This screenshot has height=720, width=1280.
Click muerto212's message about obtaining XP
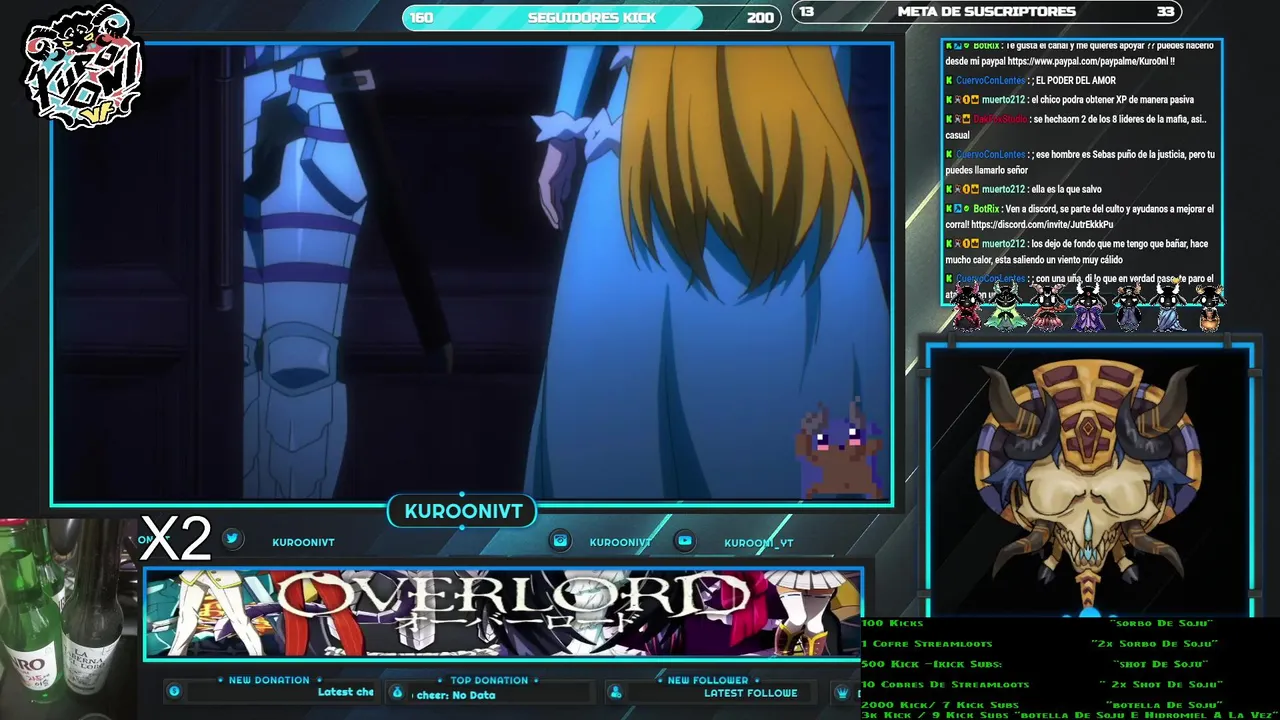point(1112,100)
